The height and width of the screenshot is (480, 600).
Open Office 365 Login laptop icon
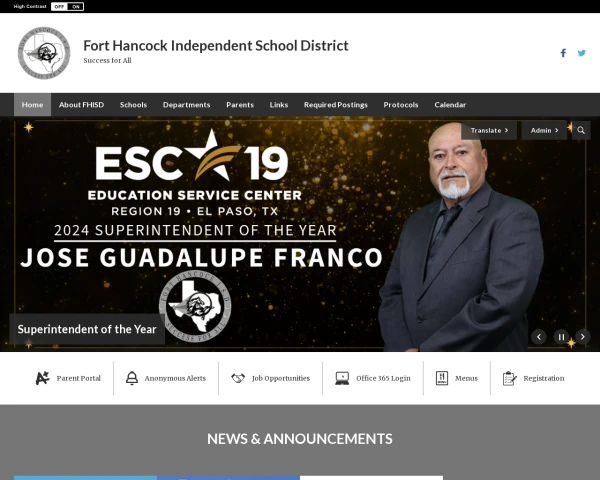pyautogui.click(x=342, y=378)
